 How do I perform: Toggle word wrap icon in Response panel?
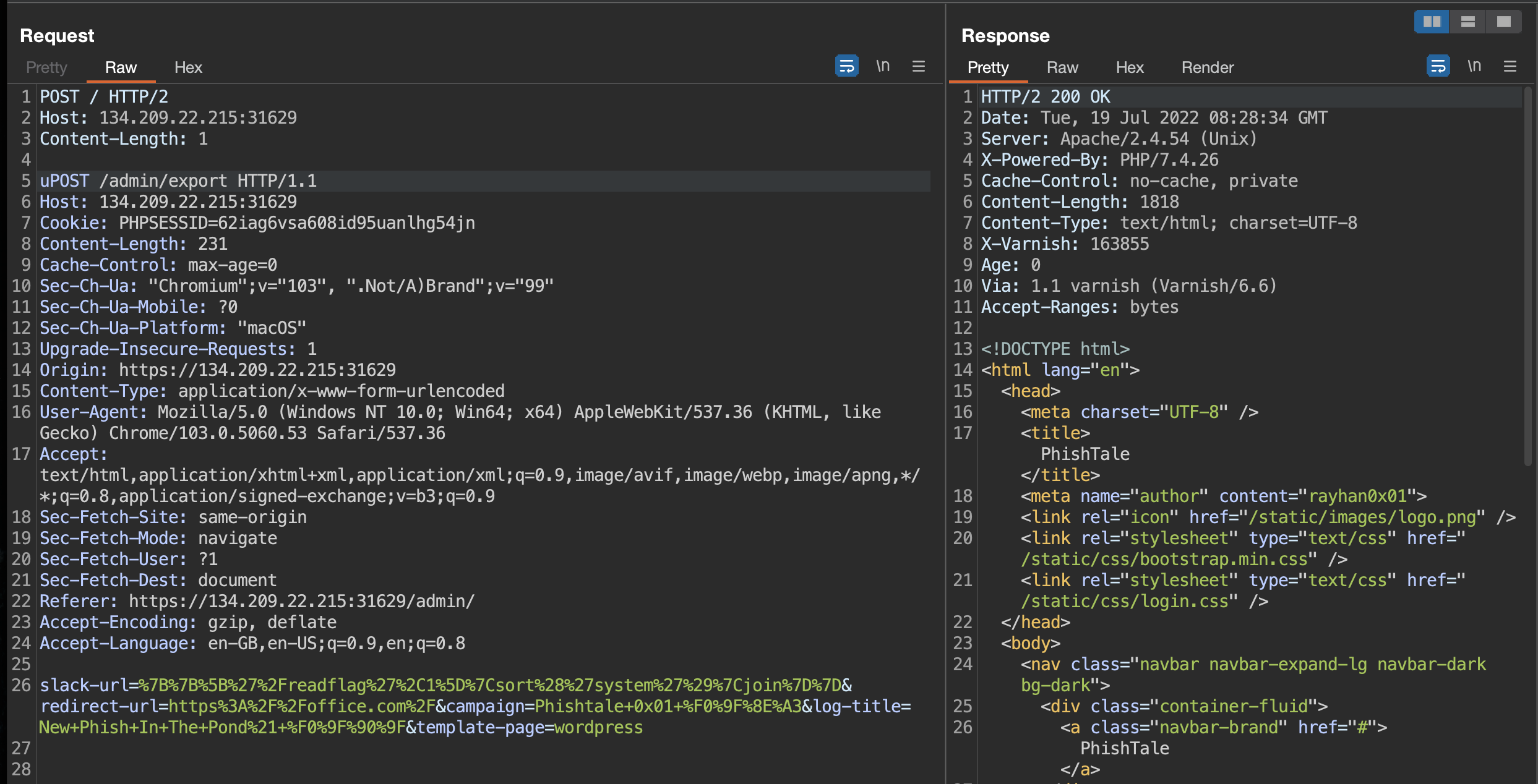(1438, 66)
